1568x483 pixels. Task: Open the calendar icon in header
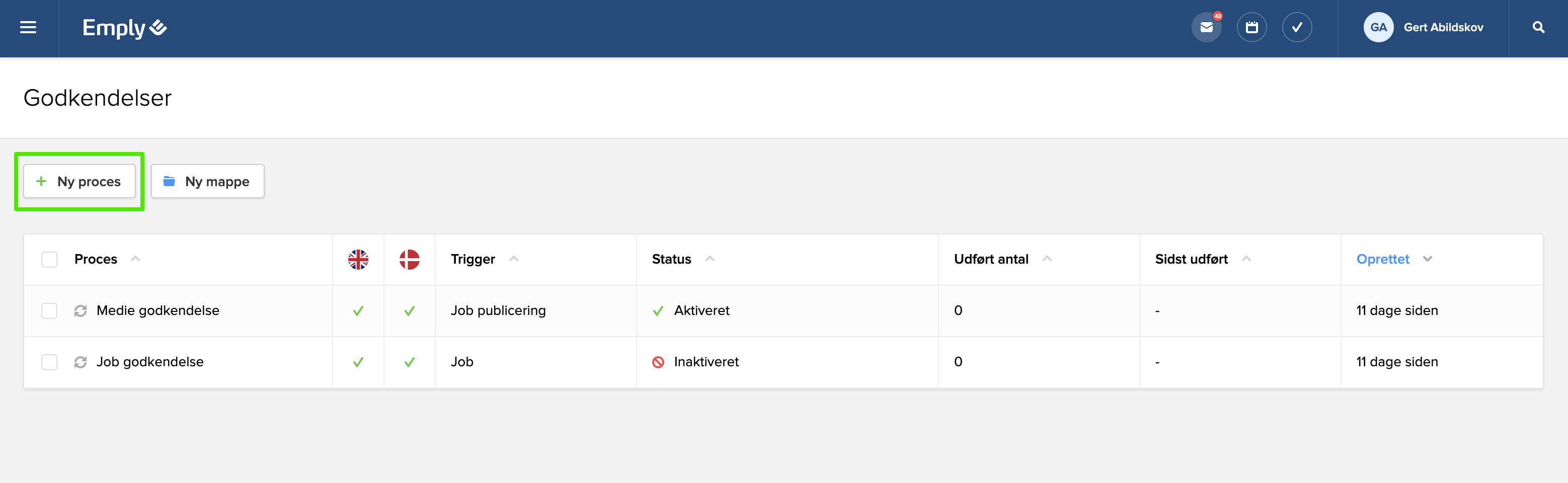pos(1251,27)
